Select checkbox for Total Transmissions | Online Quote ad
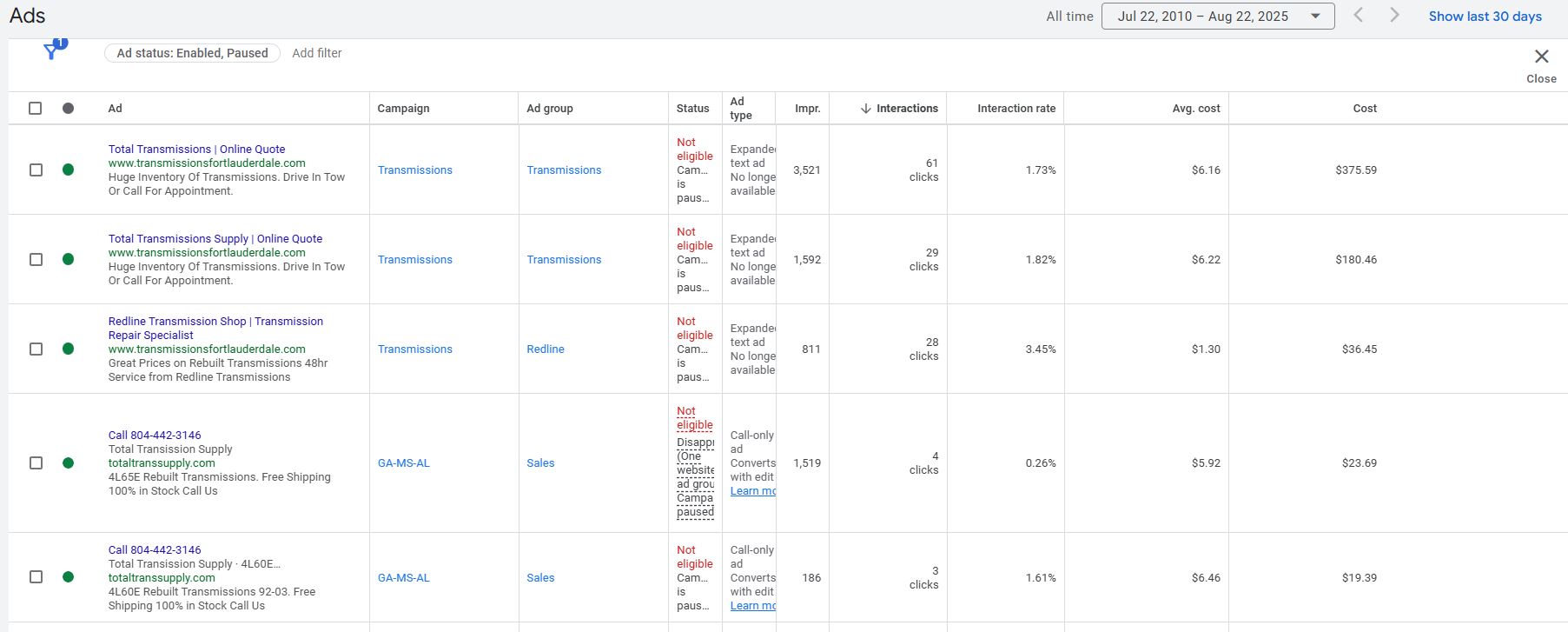 click(x=36, y=170)
